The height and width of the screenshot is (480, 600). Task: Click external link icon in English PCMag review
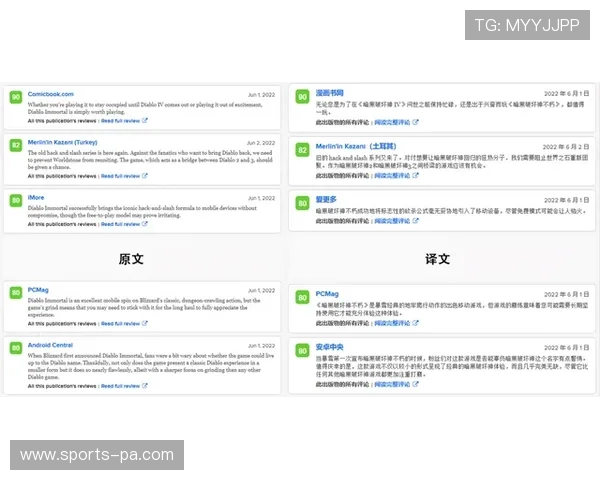145,323
